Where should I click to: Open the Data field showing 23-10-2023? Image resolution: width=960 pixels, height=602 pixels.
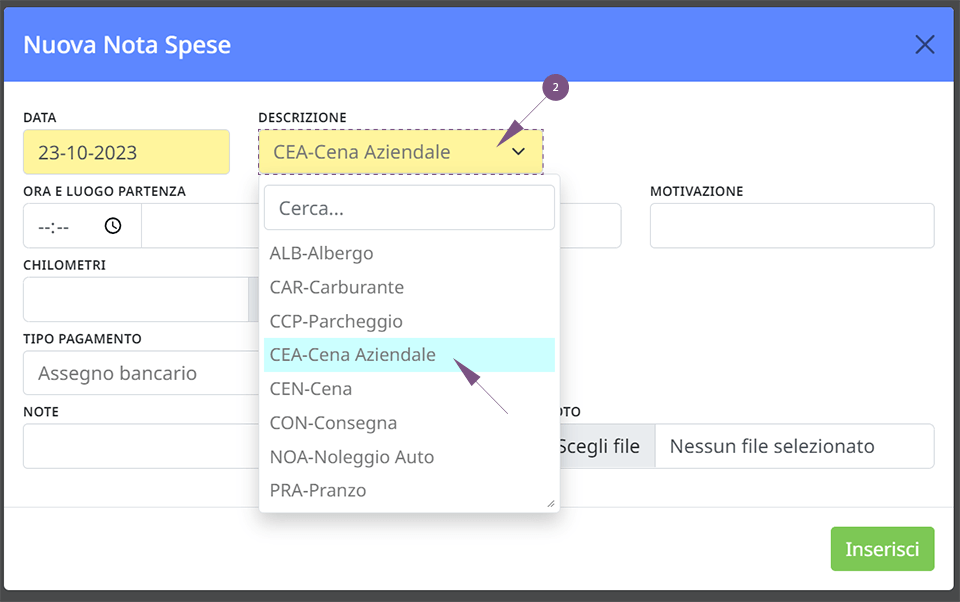(x=126, y=152)
